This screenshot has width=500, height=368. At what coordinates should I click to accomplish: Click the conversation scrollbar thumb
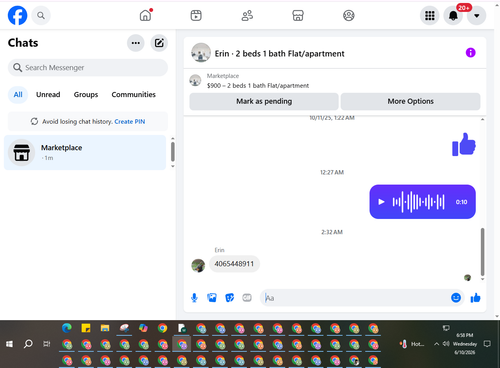[x=482, y=252]
